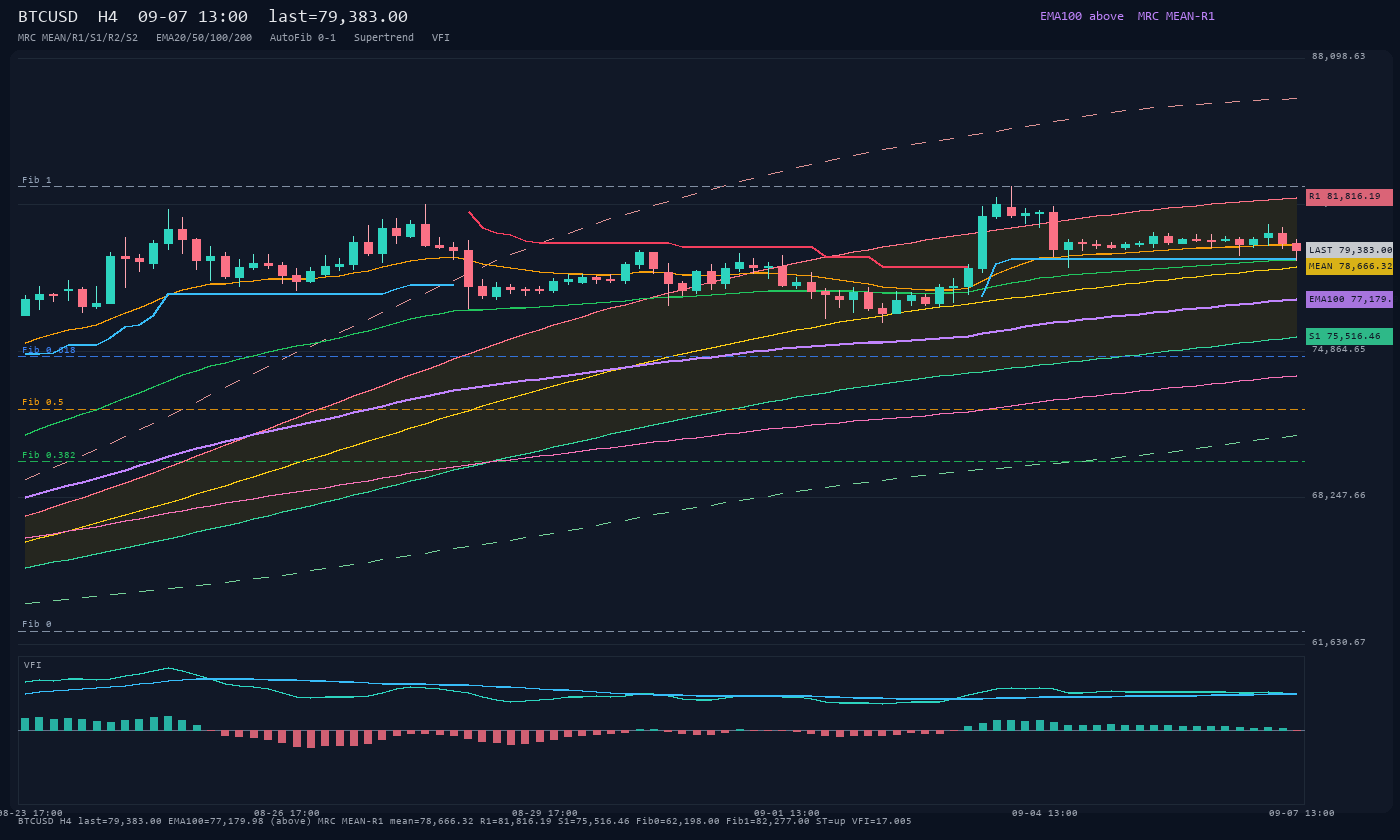Screen dimensions: 1400x840
Task: Click the MRC MEAN-R1 status text
Action: 1176,16
